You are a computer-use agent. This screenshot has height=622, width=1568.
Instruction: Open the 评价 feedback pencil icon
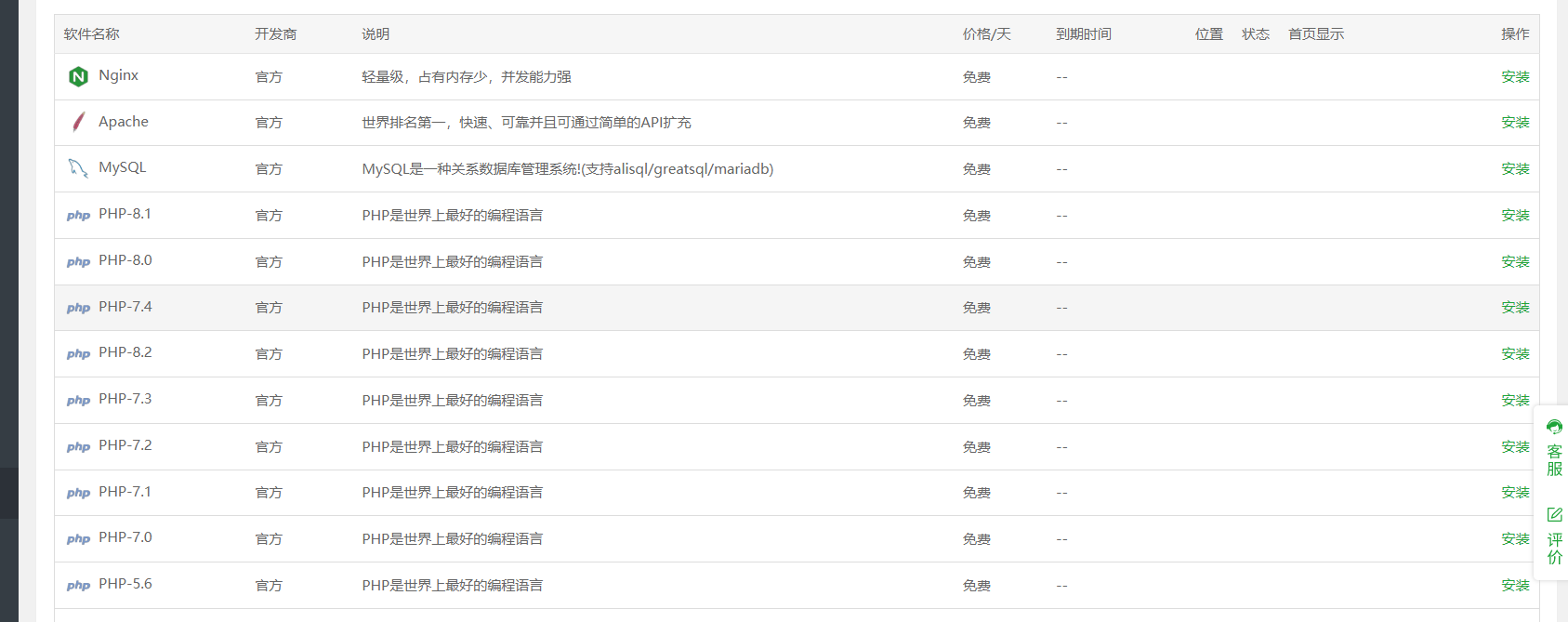point(1554,514)
